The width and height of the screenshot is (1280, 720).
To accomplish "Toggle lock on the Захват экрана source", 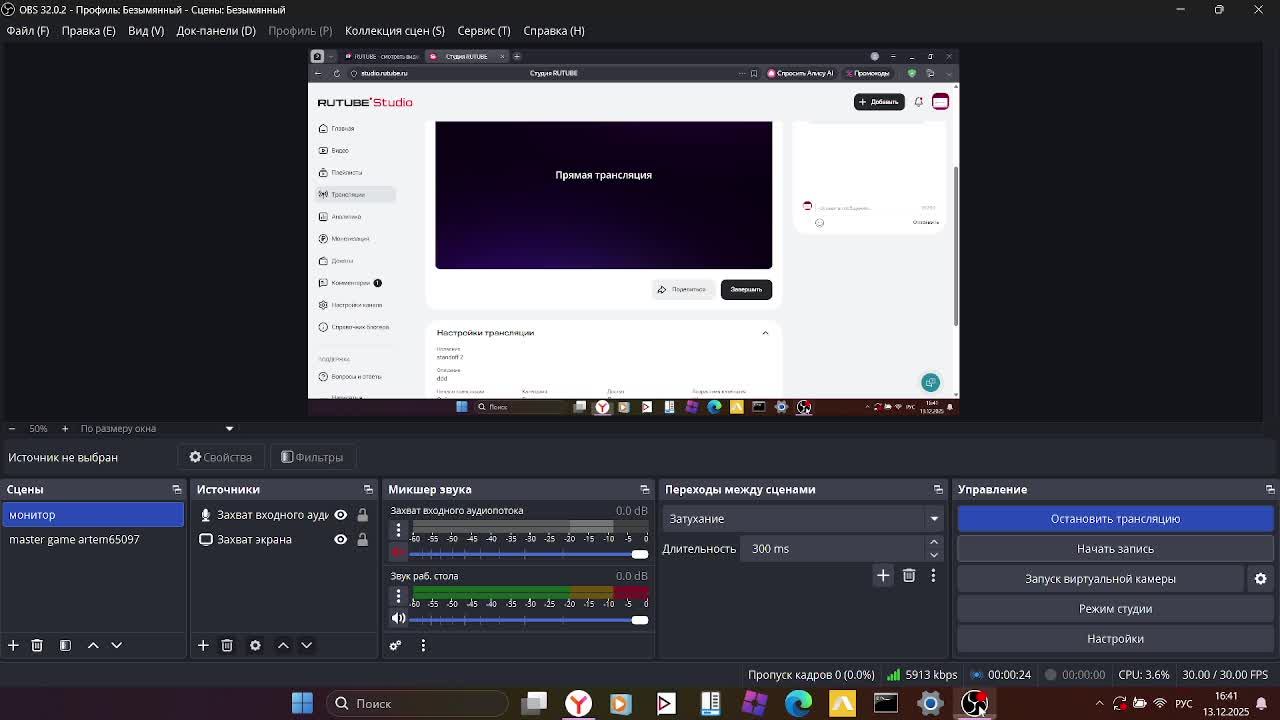I will click(362, 539).
